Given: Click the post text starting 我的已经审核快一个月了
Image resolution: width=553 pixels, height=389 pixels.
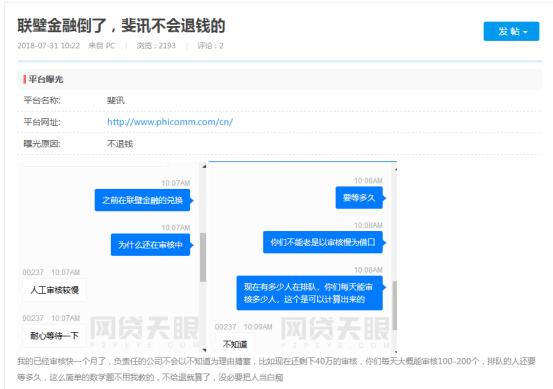Looking at the screenshot, I should pos(276,369).
